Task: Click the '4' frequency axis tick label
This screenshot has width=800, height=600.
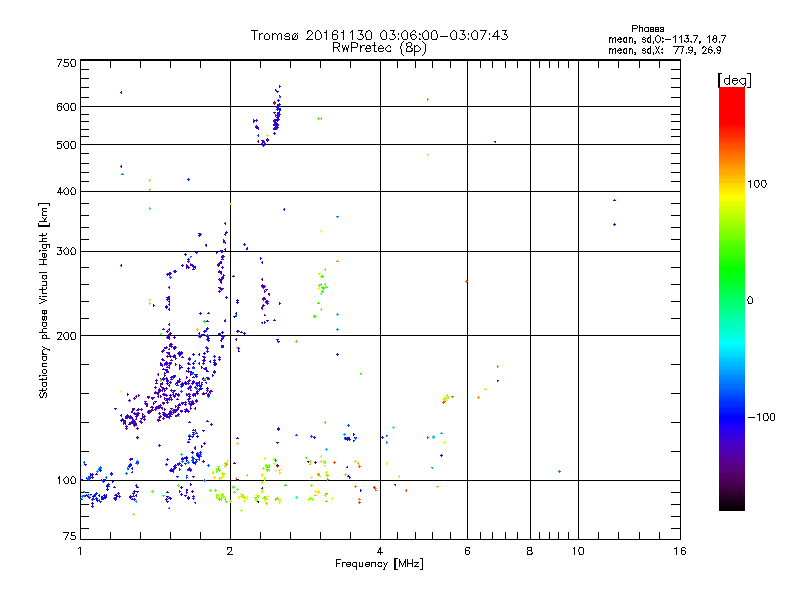Action: pos(380,551)
